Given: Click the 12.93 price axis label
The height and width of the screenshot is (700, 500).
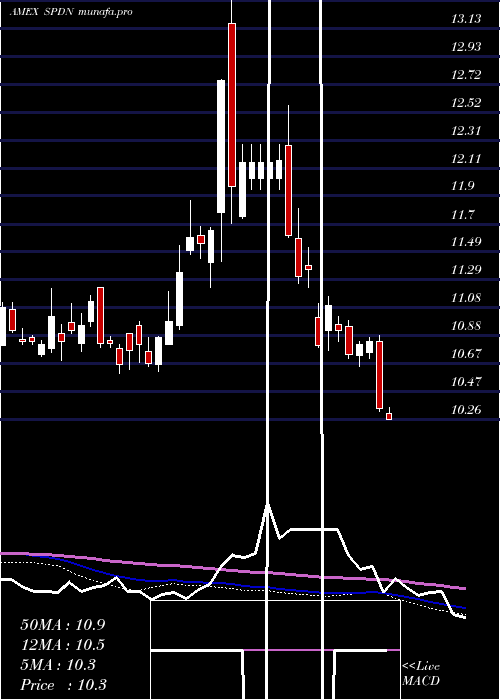Looking at the screenshot, I should coord(466,47).
